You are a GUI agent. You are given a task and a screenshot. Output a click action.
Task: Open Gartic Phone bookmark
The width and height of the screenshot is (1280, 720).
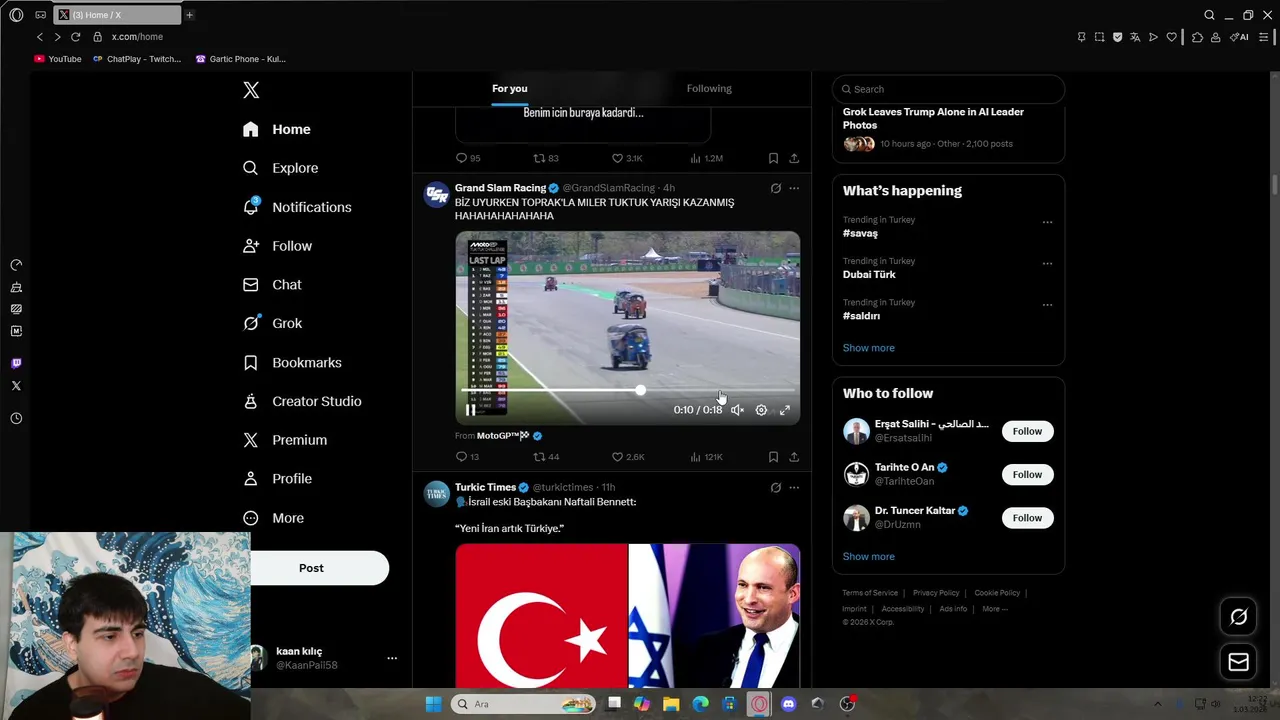click(x=241, y=59)
